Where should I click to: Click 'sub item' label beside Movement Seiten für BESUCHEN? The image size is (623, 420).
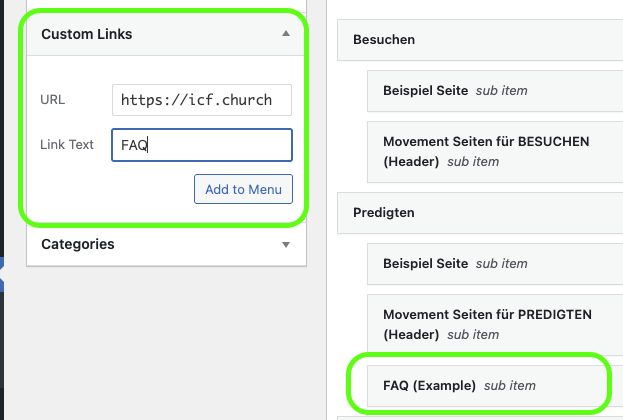[473, 161]
